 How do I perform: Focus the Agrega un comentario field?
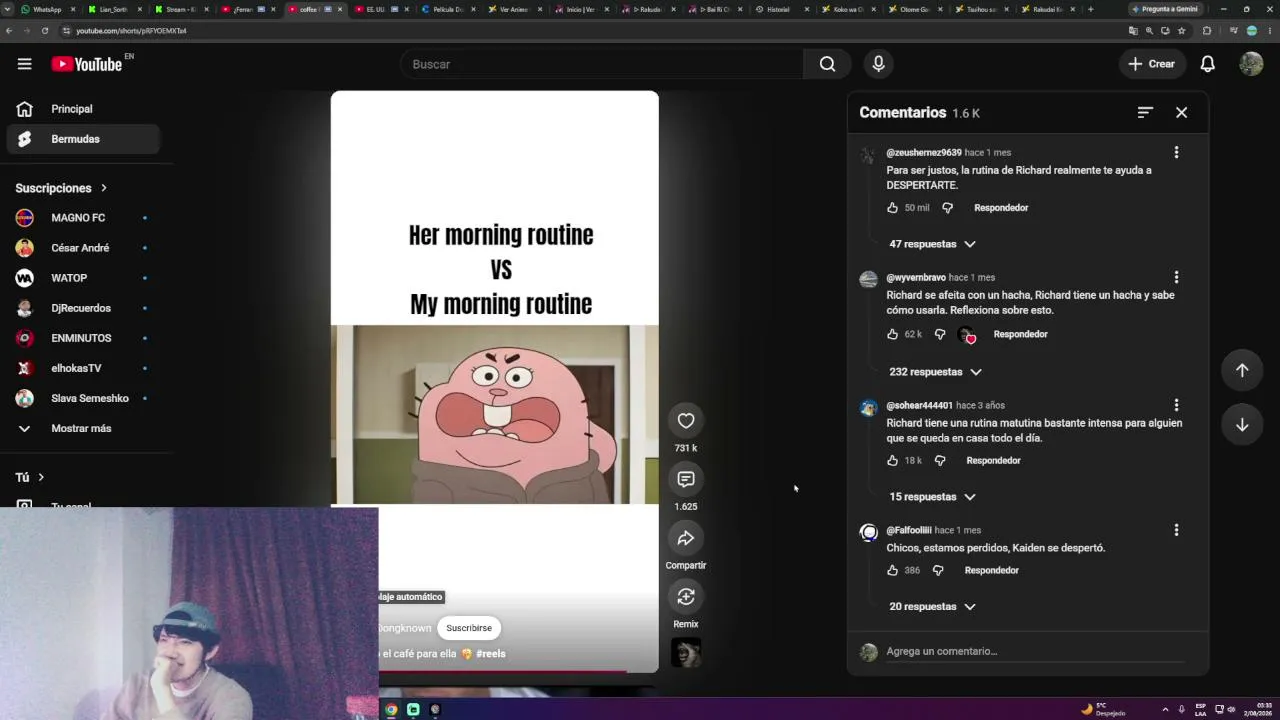click(x=1034, y=651)
